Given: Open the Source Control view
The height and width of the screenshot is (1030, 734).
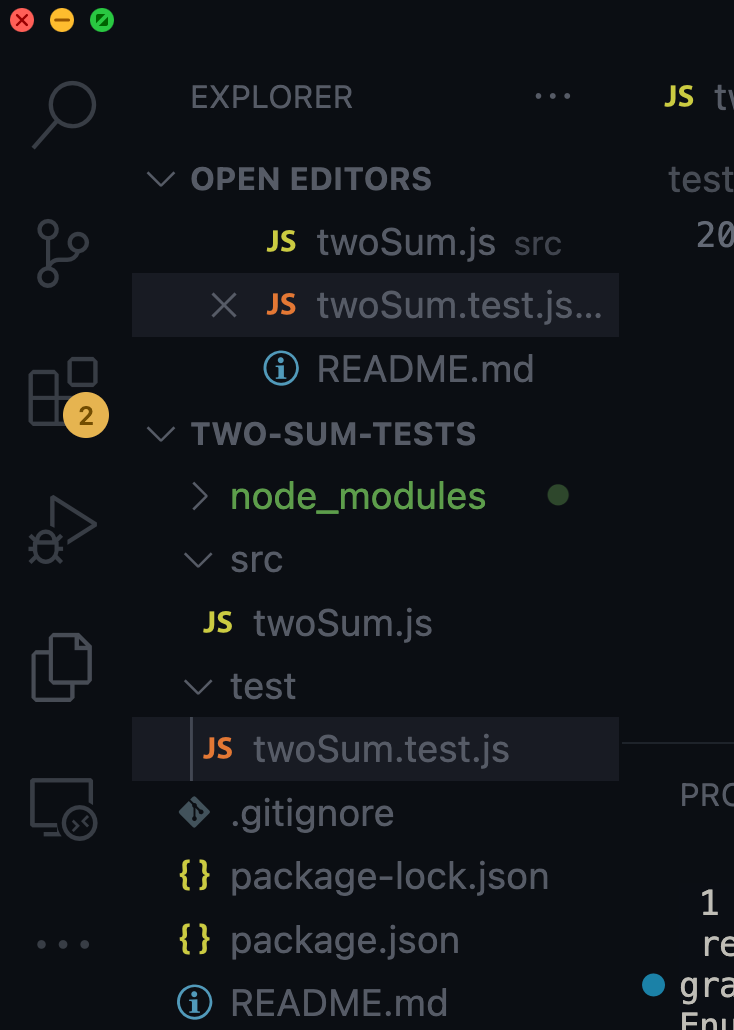Looking at the screenshot, I should point(64,250).
